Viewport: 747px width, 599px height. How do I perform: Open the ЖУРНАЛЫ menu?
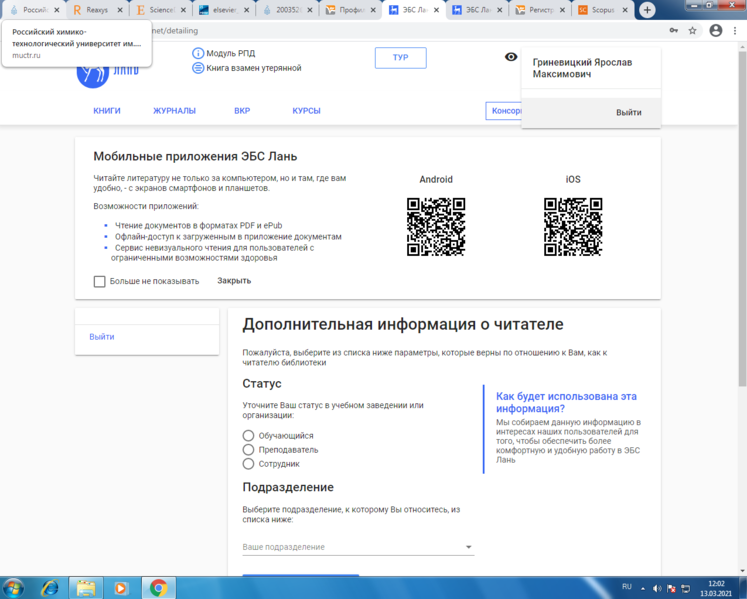(x=174, y=111)
